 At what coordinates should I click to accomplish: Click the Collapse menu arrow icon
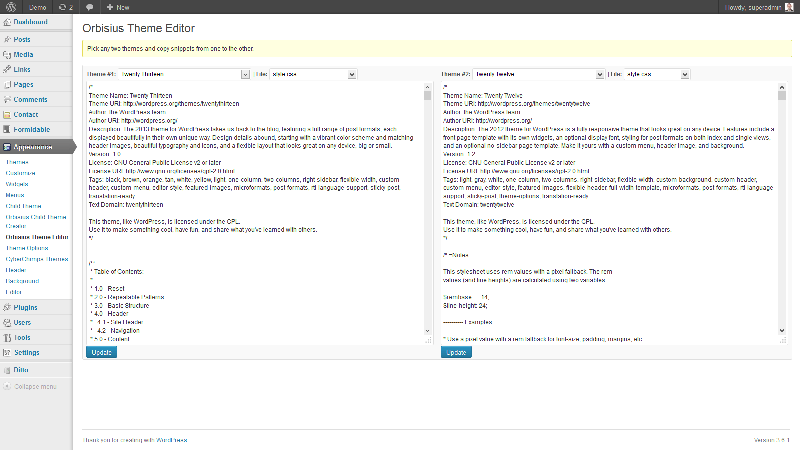click(7, 387)
